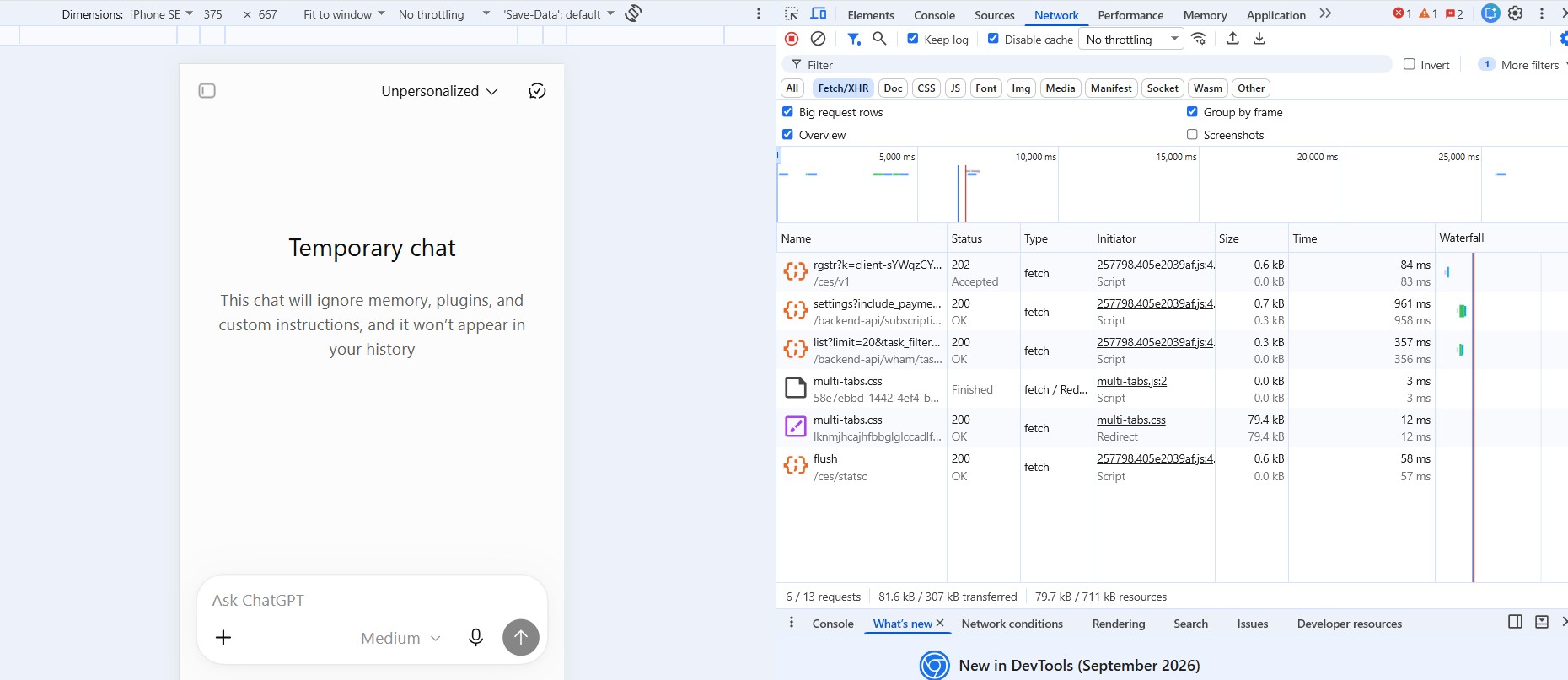The width and height of the screenshot is (1568, 680).
Task: Open ChatGPT sidebar toggle icon
Action: coord(207,90)
